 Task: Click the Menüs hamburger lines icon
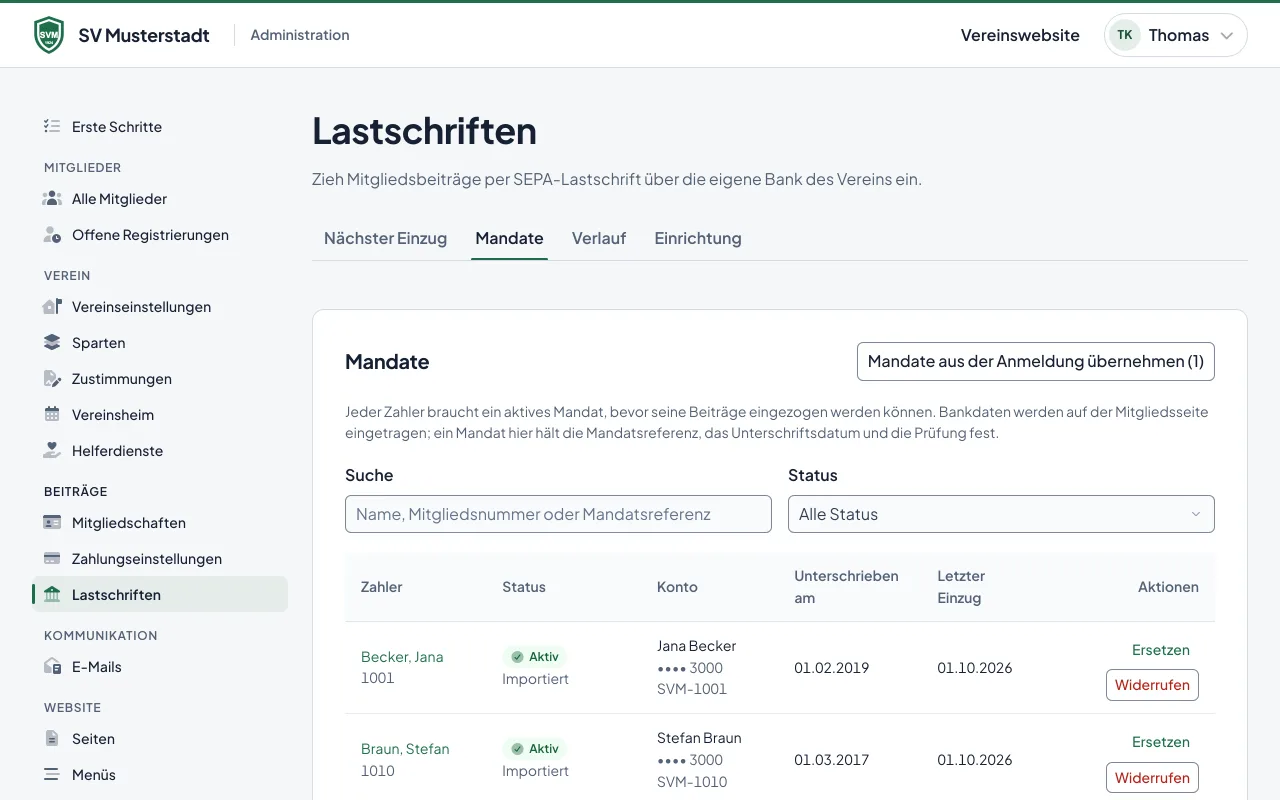tap(52, 775)
